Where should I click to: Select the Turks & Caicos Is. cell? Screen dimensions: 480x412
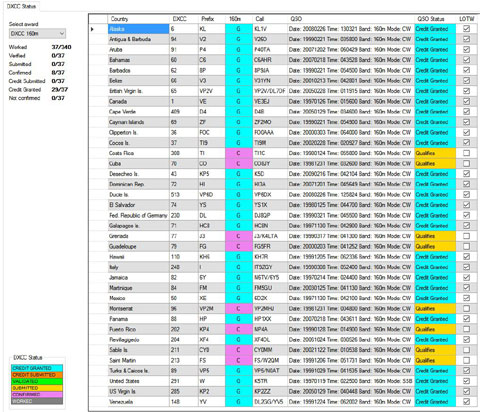(x=139, y=371)
